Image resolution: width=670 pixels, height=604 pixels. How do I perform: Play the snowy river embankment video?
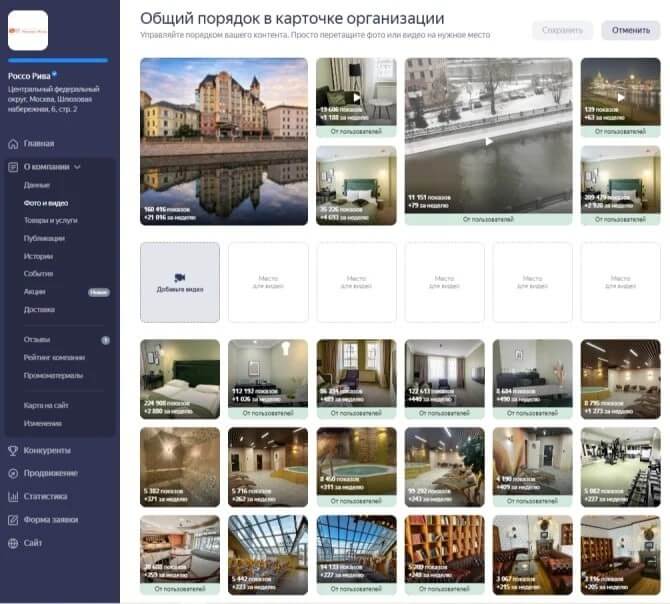[x=489, y=141]
